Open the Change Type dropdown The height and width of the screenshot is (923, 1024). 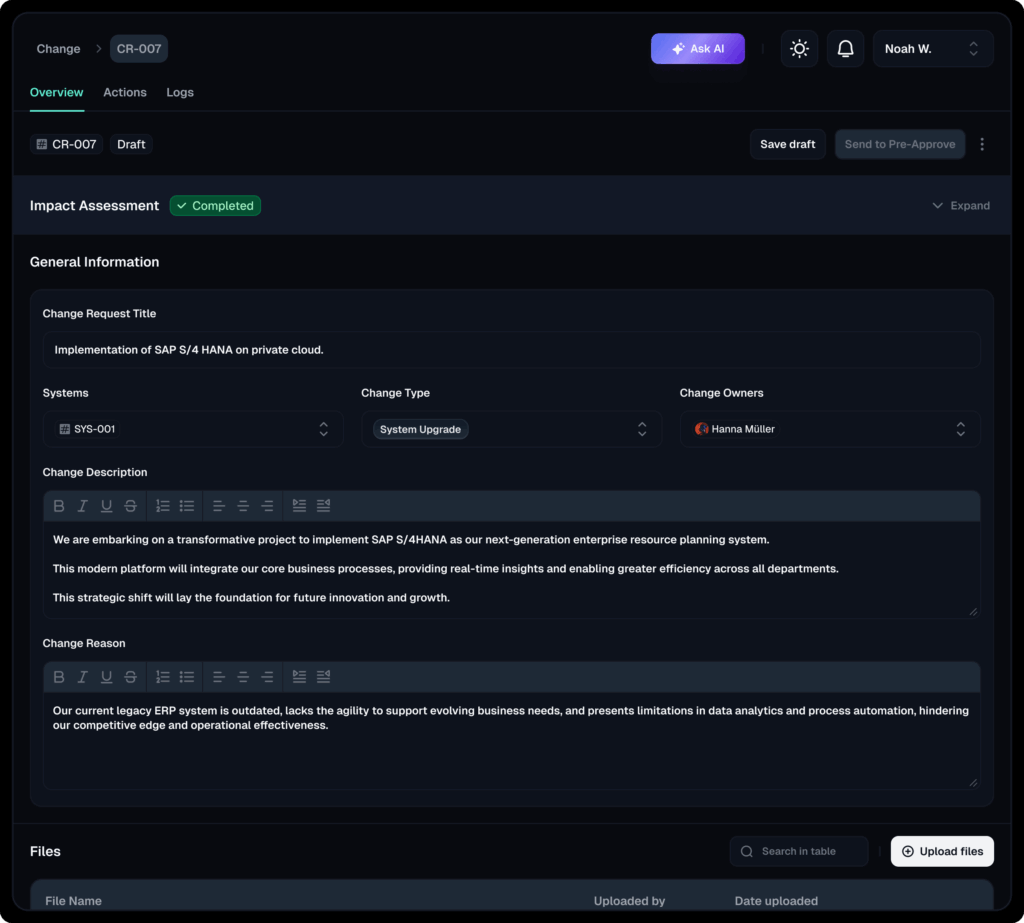tap(511, 429)
